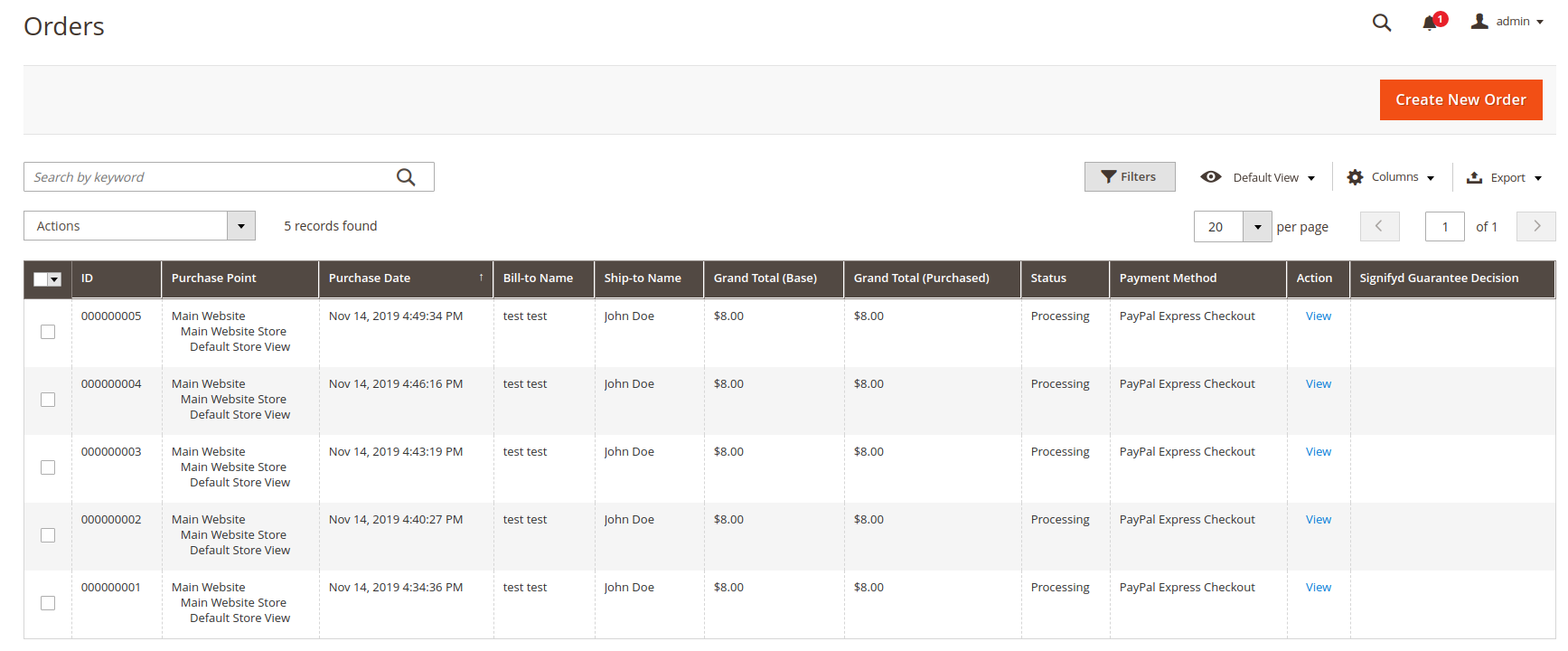The width and height of the screenshot is (1568, 651).
Task: Click PayPal Express Checkout for order 000000002
Action: tap(1187, 520)
